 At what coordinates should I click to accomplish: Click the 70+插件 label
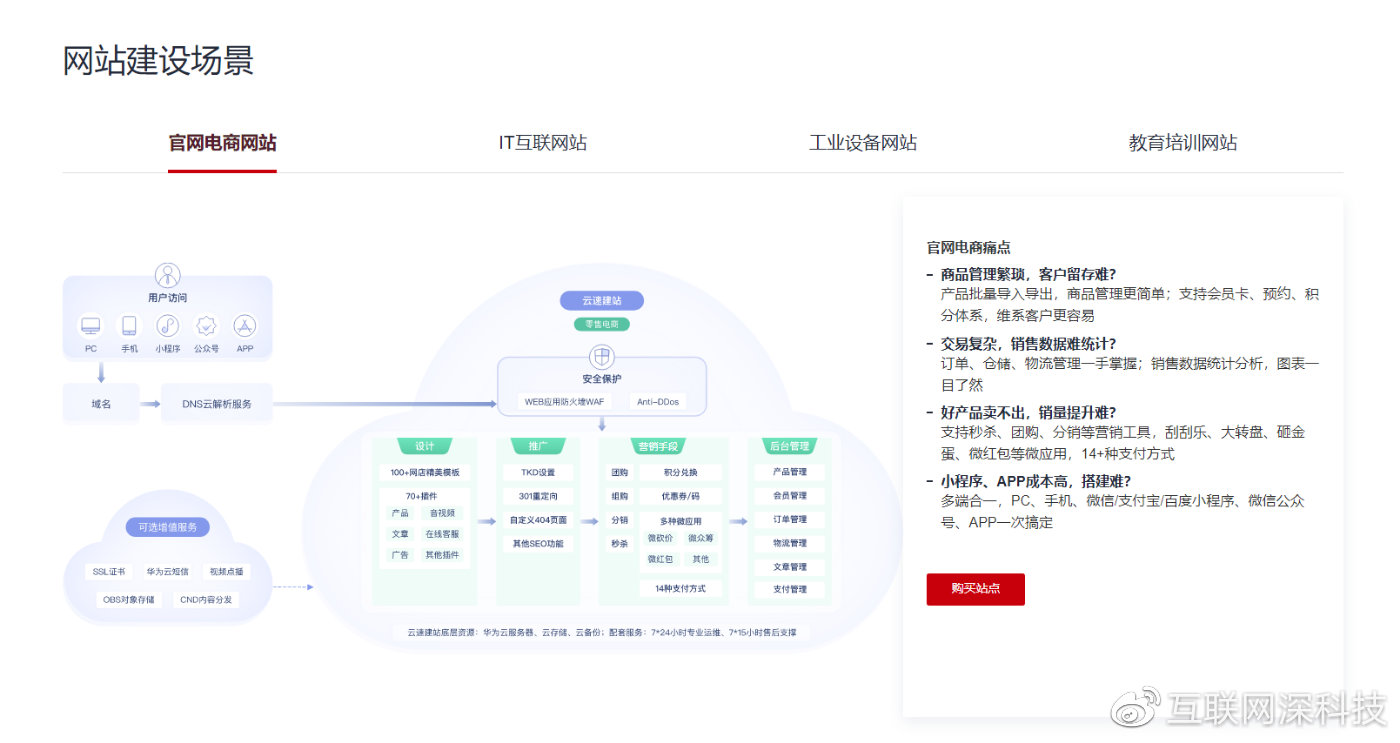point(421,495)
